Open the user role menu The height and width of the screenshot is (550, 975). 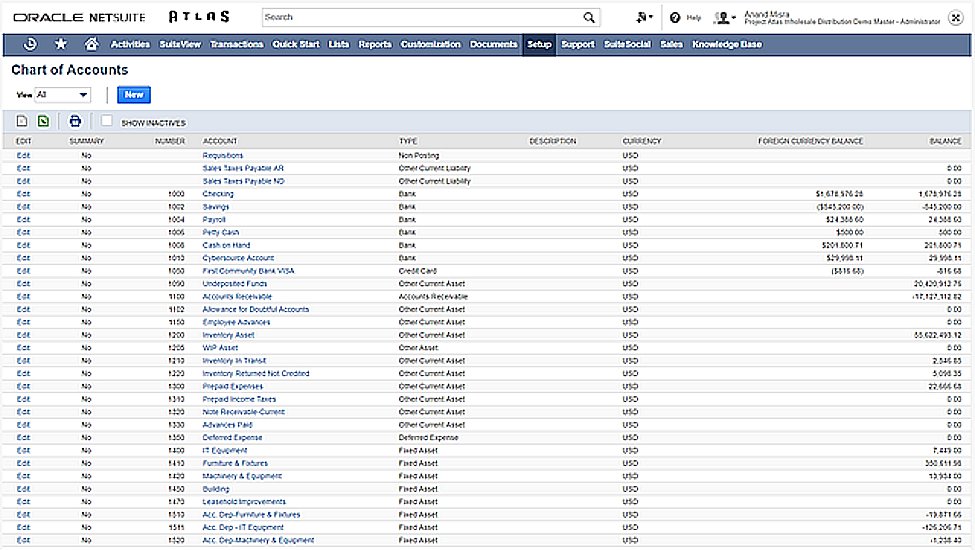(727, 17)
